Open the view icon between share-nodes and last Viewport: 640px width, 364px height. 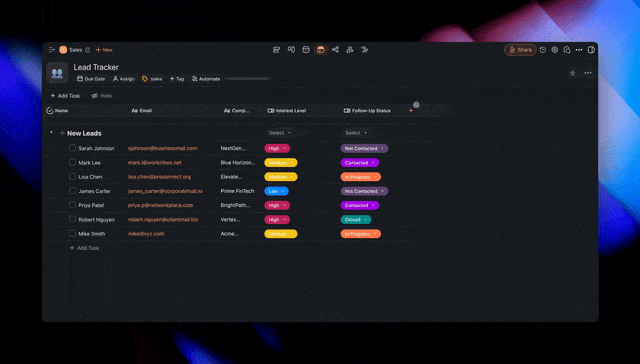click(350, 50)
